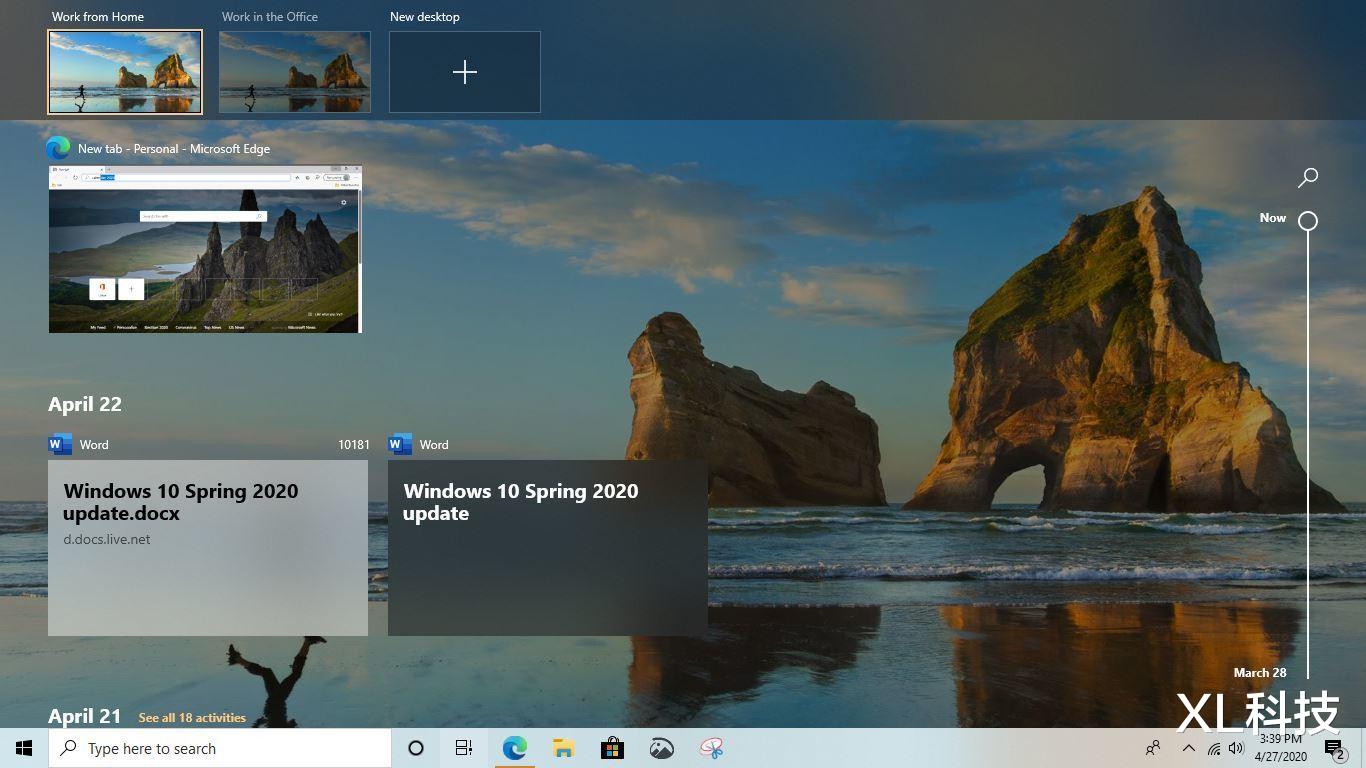Screen dimensions: 1366x768
Task: Open Microsoft Edge from the taskbar
Action: click(514, 748)
